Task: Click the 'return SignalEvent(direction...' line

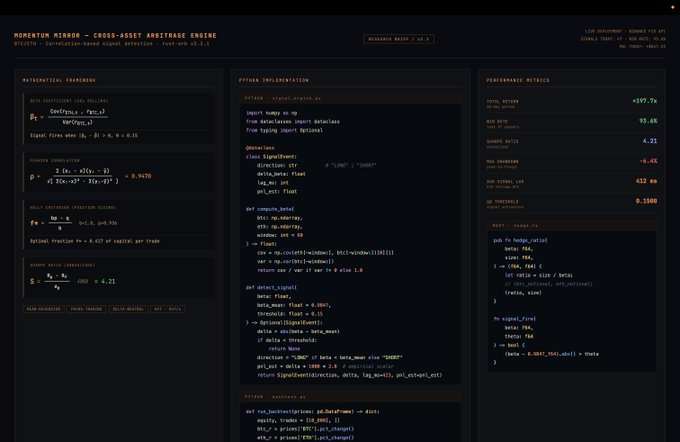Action: (x=350, y=375)
